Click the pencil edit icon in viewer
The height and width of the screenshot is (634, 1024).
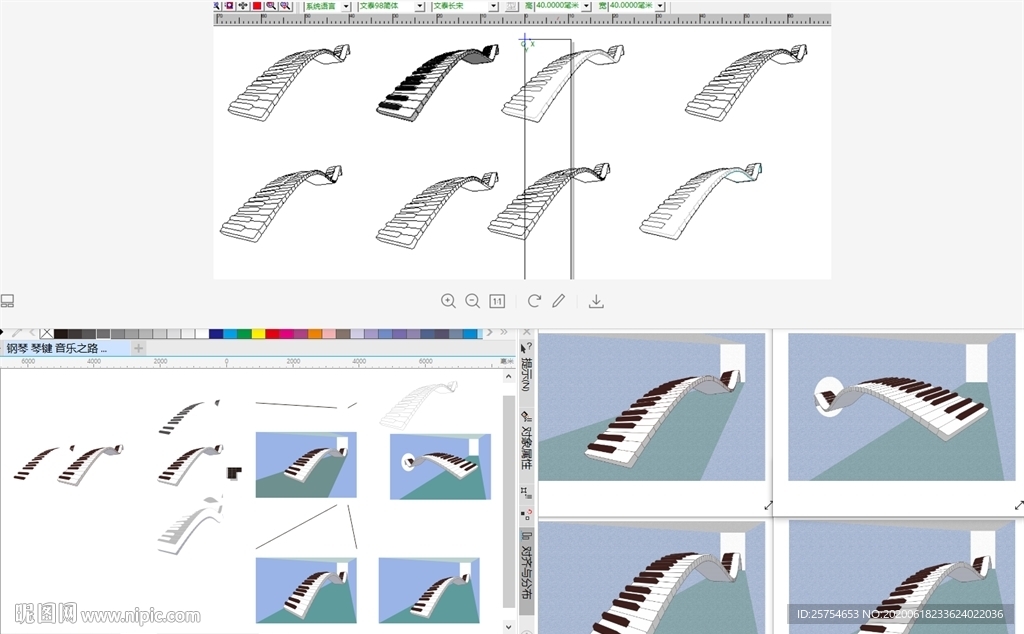click(558, 301)
